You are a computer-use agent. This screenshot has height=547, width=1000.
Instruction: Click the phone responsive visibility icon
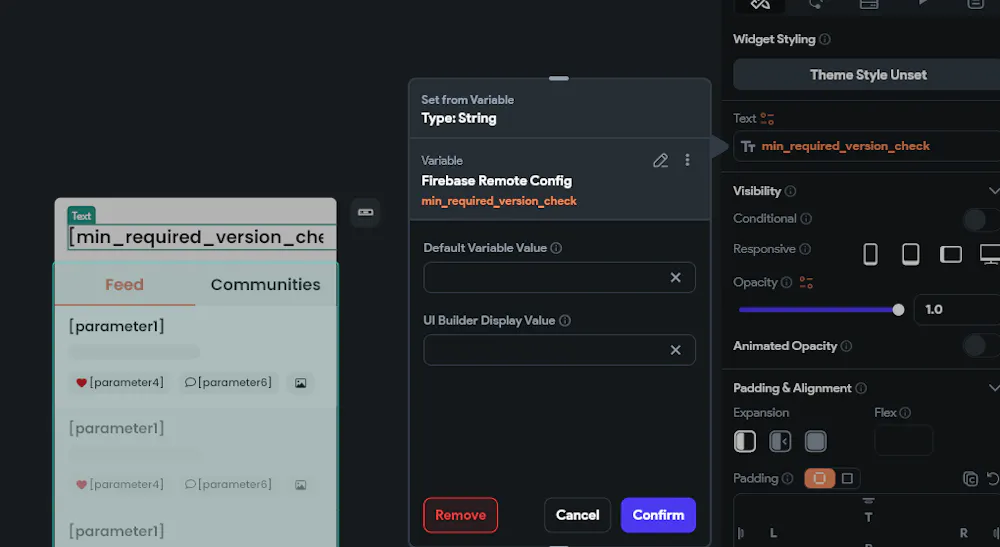(x=870, y=254)
